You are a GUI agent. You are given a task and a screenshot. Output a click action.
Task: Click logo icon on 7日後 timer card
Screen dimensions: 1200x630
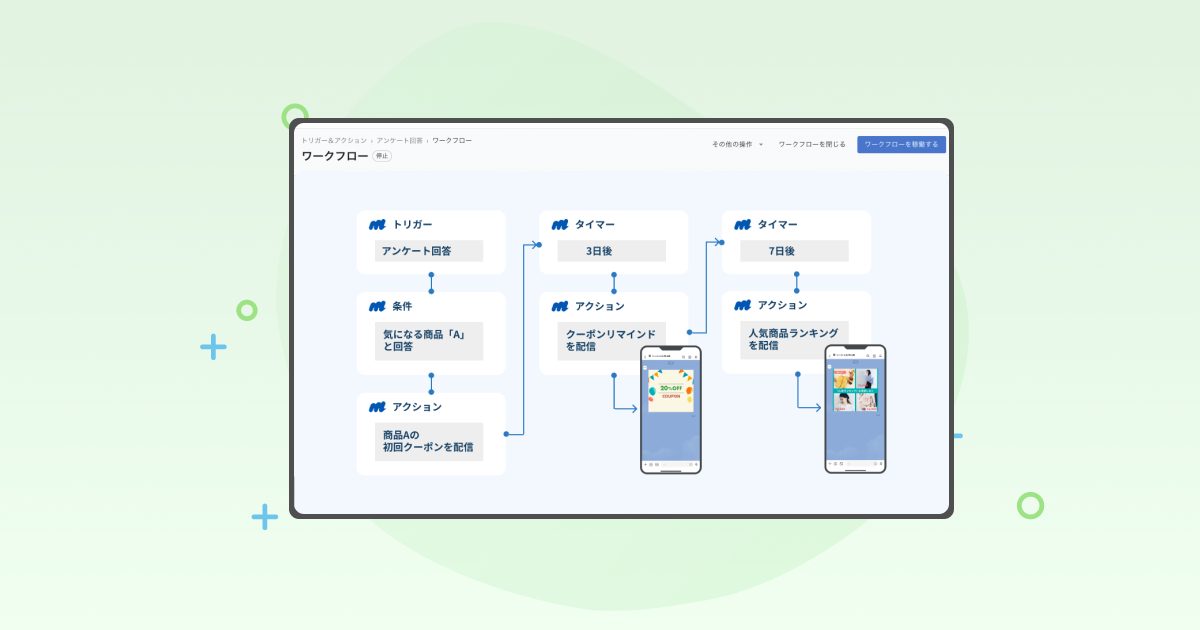tap(743, 225)
